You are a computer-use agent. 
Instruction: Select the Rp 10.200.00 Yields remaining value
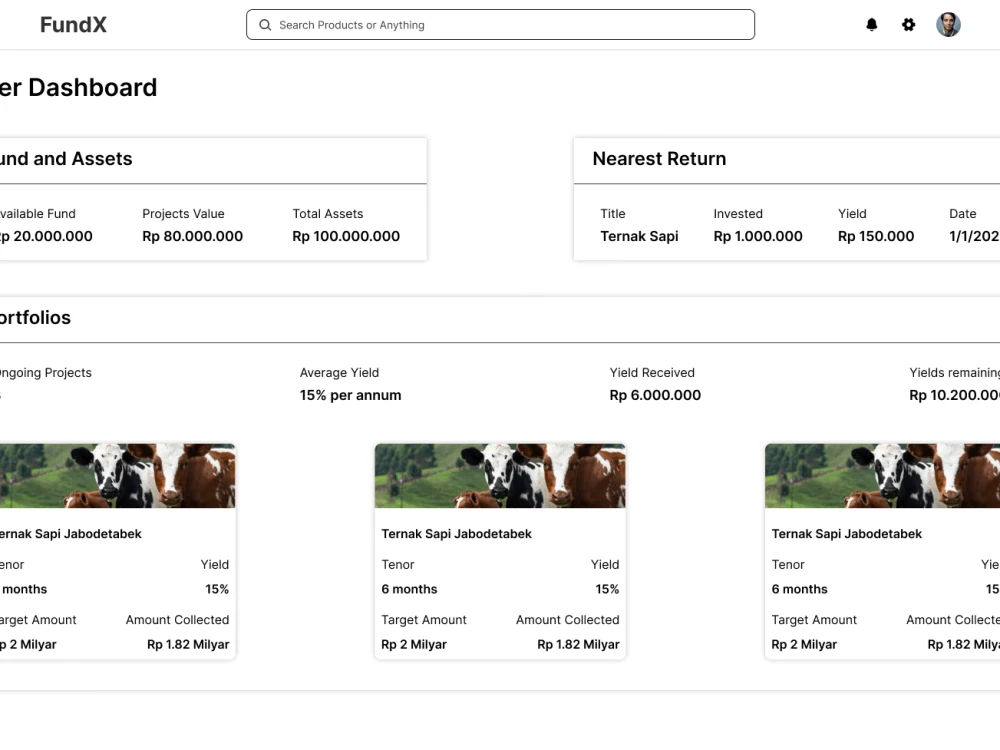click(x=955, y=395)
